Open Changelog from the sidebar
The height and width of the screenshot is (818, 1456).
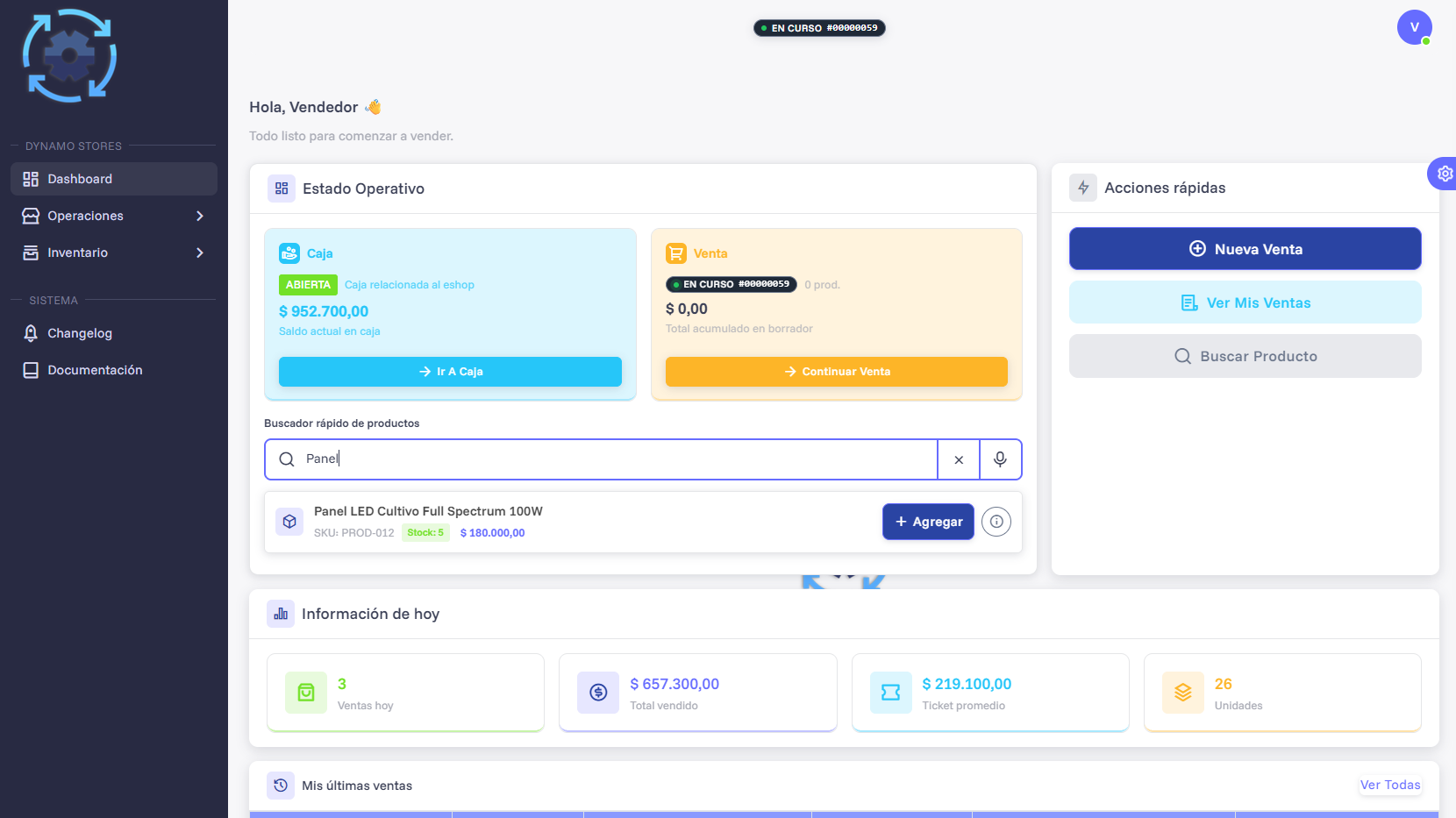click(114, 333)
